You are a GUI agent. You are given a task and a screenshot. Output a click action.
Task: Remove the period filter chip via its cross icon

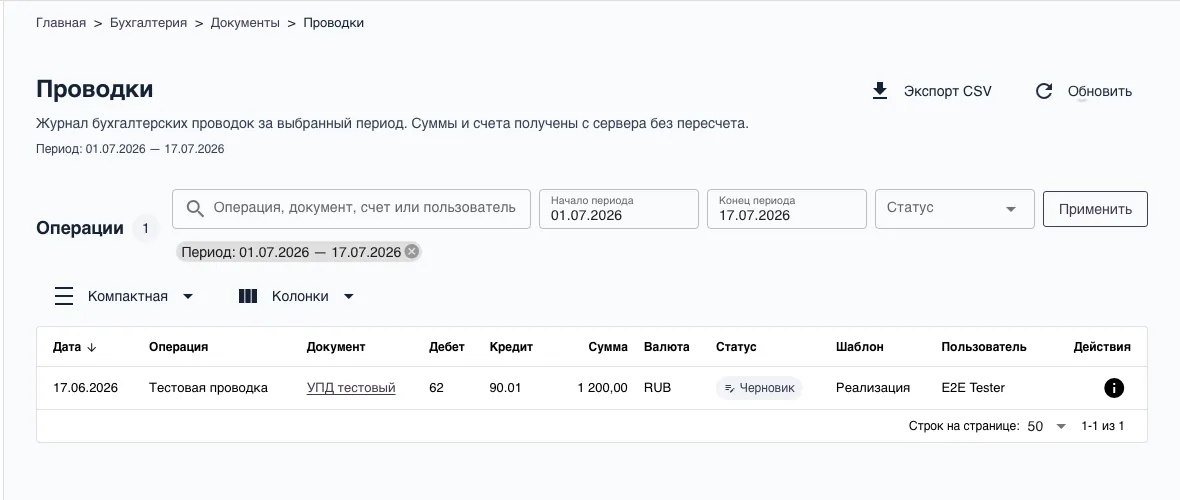[412, 252]
